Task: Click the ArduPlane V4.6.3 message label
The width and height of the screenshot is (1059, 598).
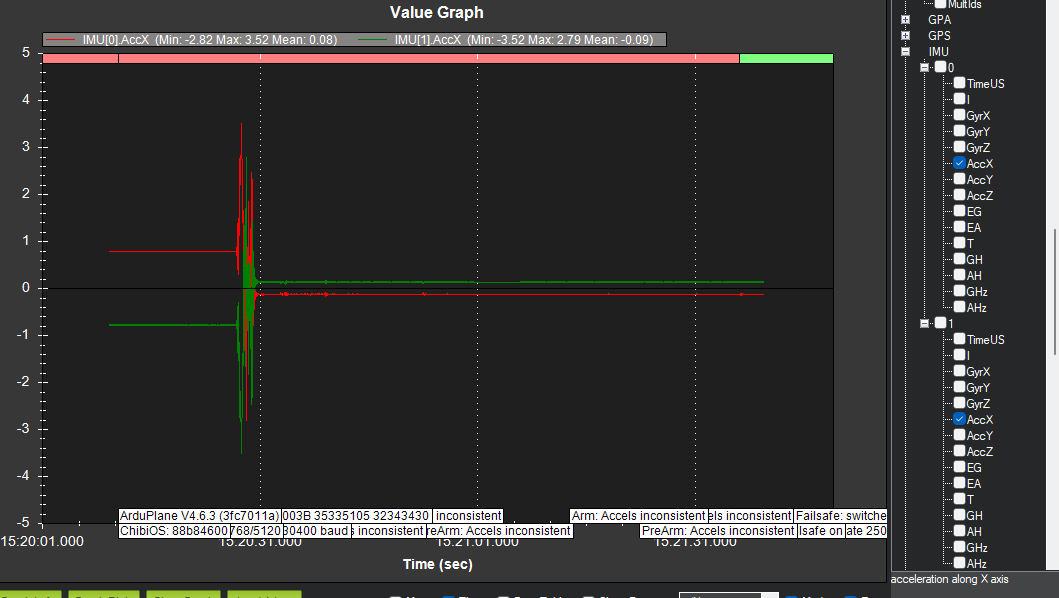Action: pos(199,516)
